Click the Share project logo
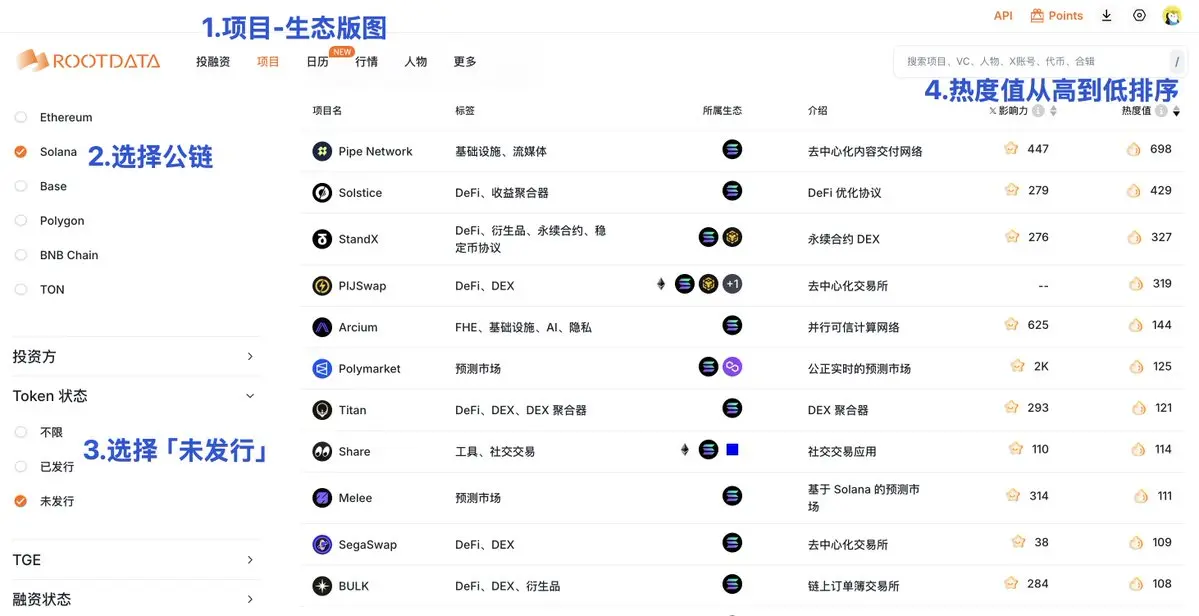Screen dimensions: 1199x616 322,452
